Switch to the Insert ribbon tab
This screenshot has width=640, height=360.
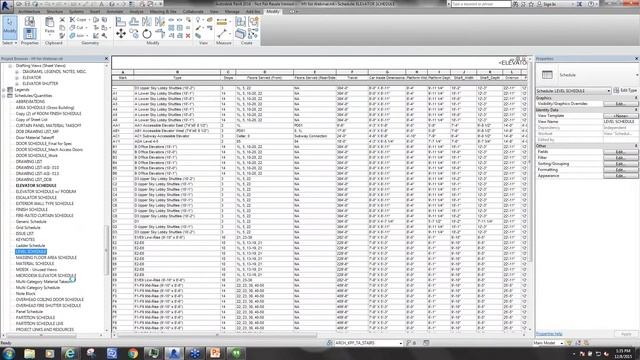95,11
